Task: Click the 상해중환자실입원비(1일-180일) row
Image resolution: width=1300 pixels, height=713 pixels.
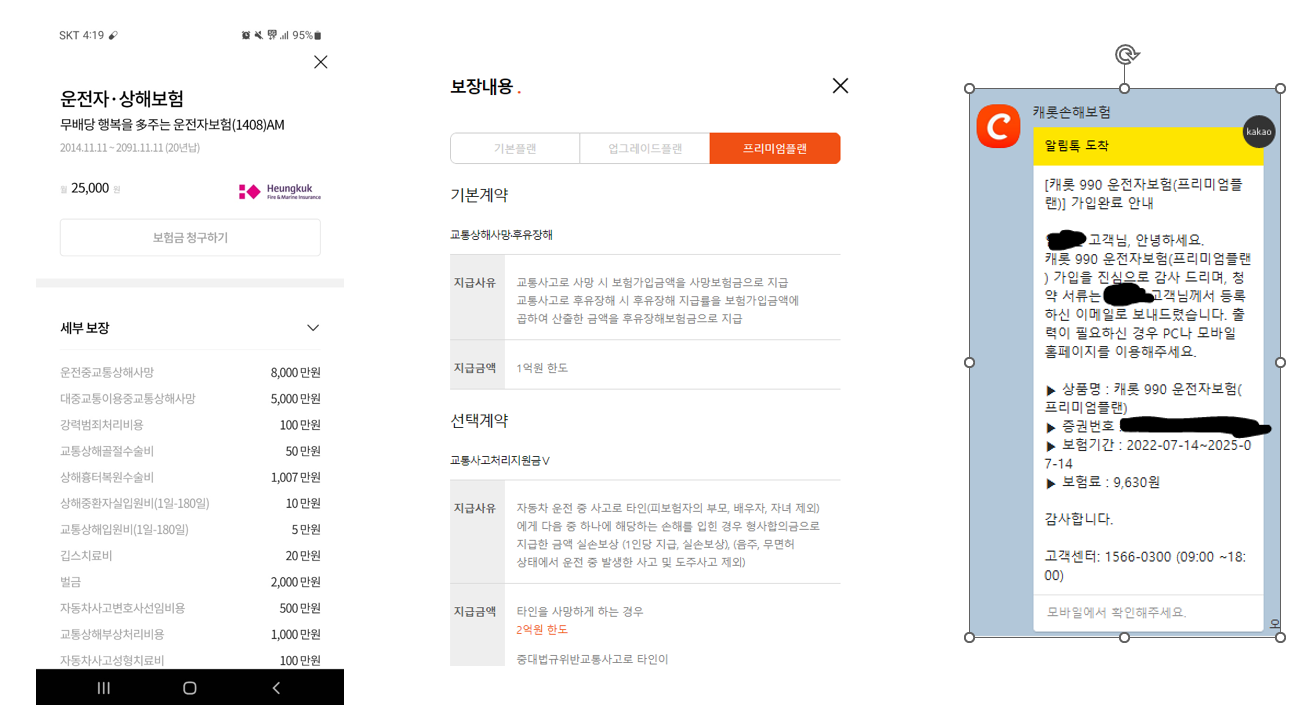Action: [x=190, y=503]
